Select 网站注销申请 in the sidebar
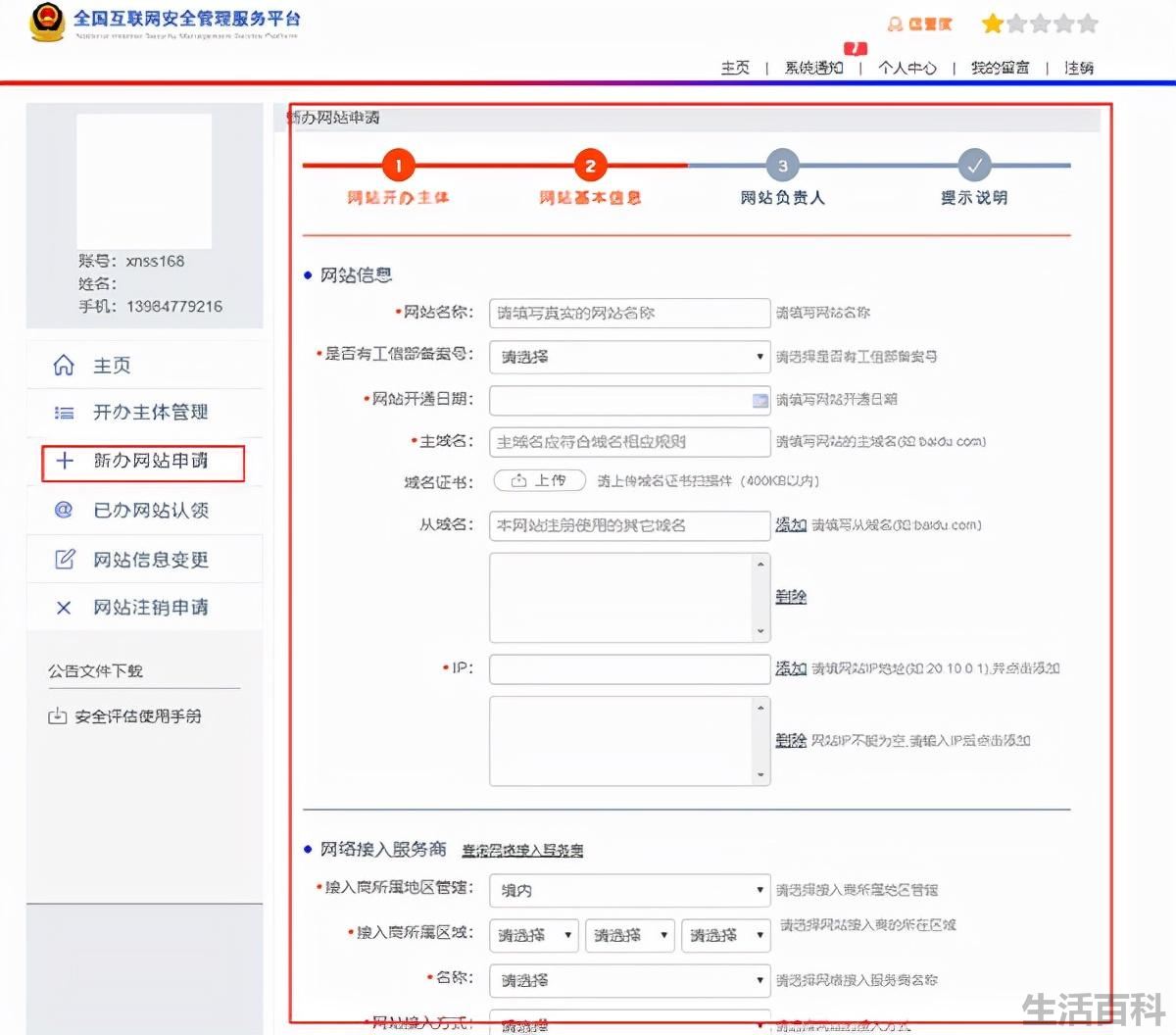 145,608
